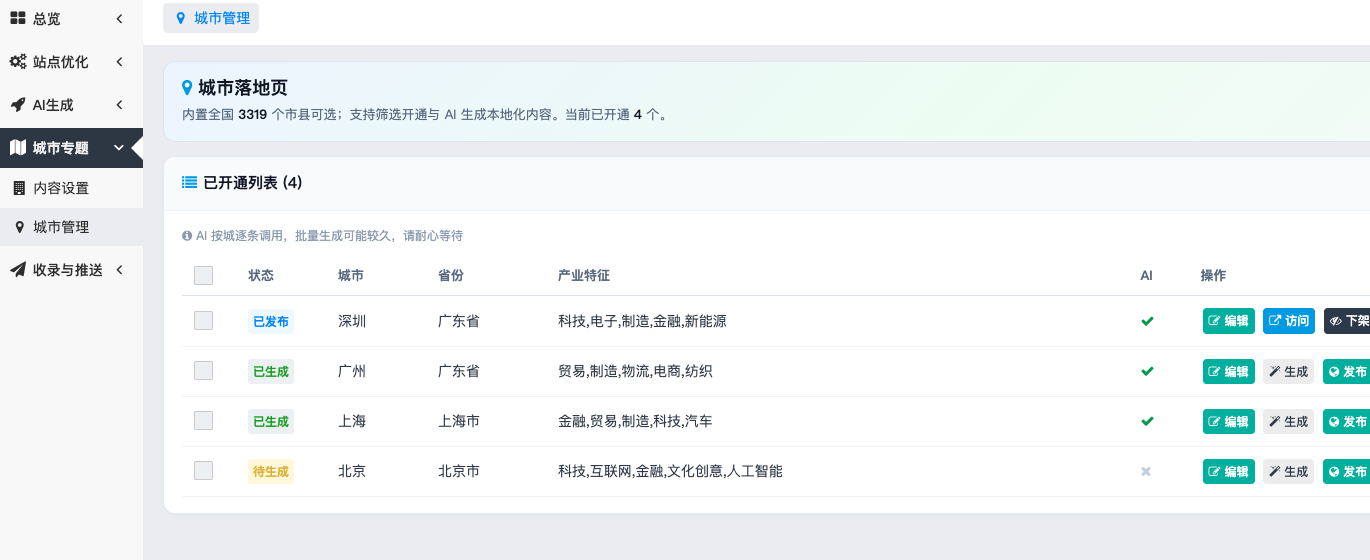Tick the checkbox for 北京 row

click(x=204, y=471)
